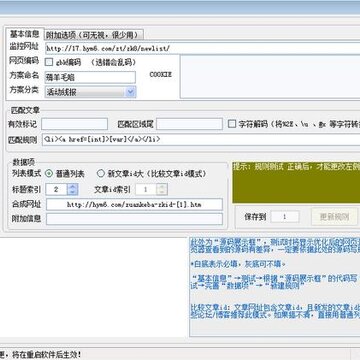
Task: Click the empty white source display area
Action: click(94, 288)
